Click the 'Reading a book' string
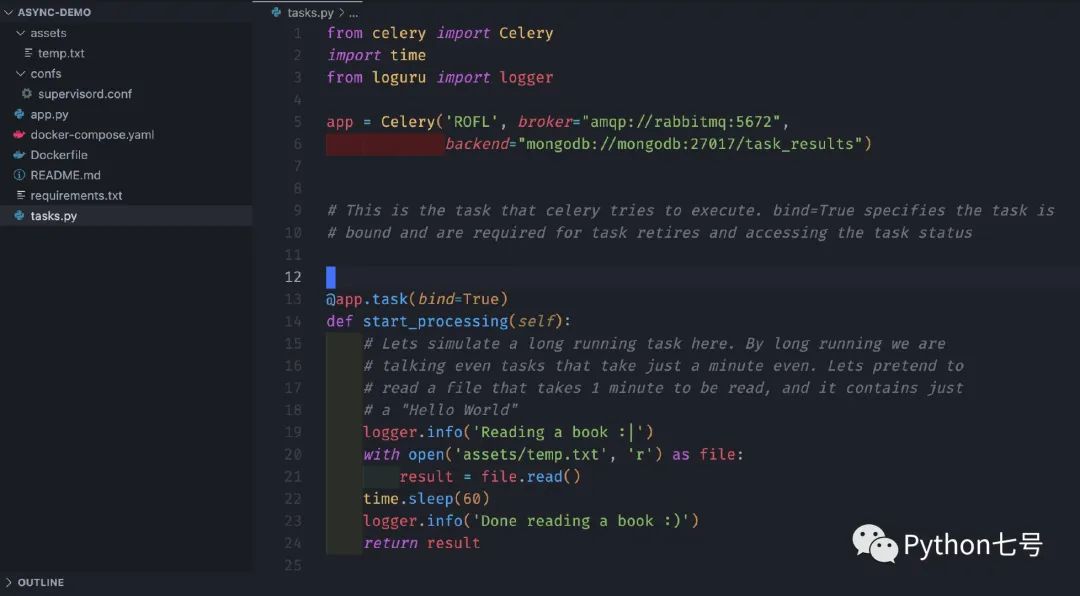Screen dimensions: 1080x596 [557, 432]
